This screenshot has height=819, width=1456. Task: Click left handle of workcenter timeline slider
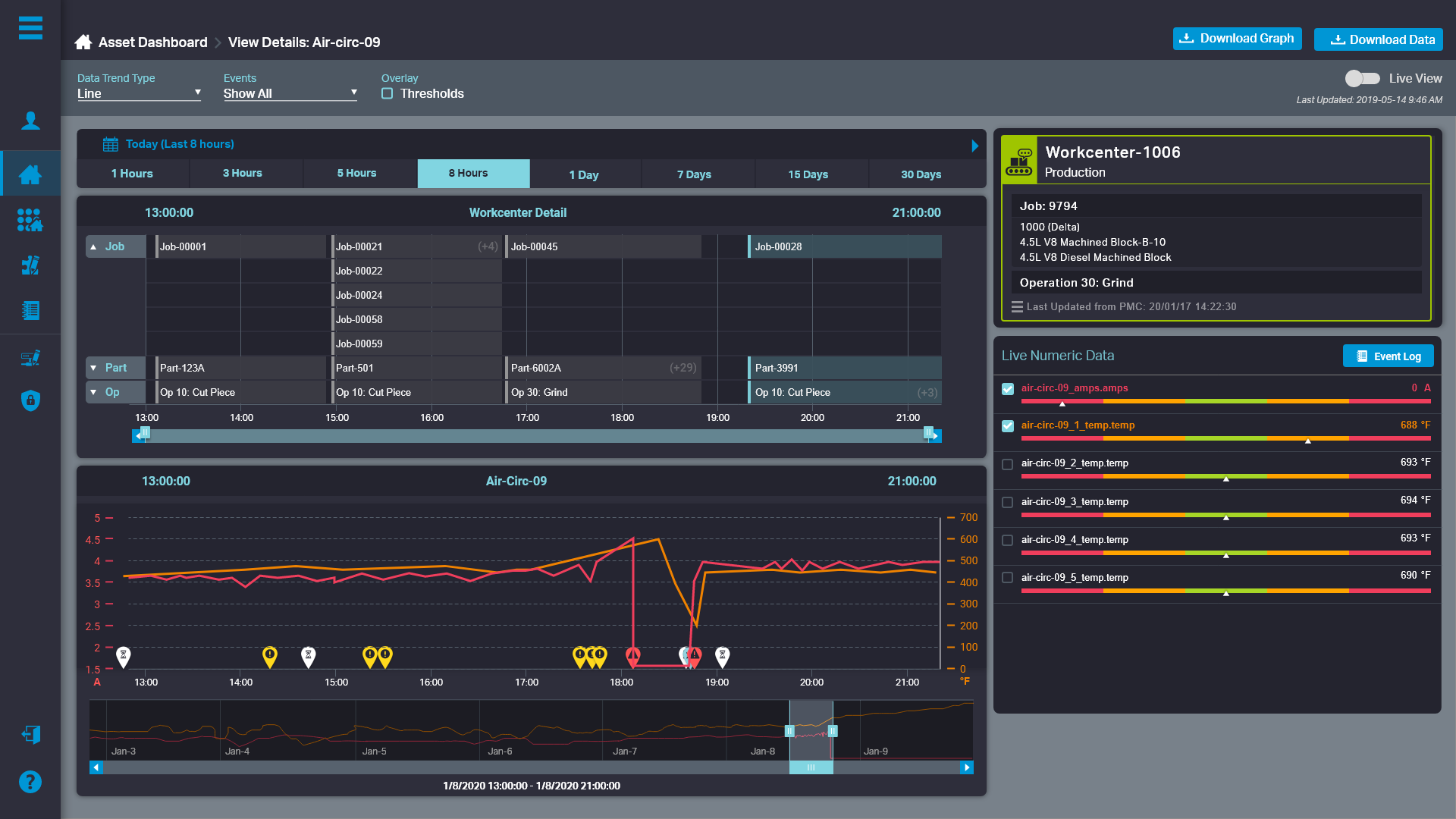[145, 433]
